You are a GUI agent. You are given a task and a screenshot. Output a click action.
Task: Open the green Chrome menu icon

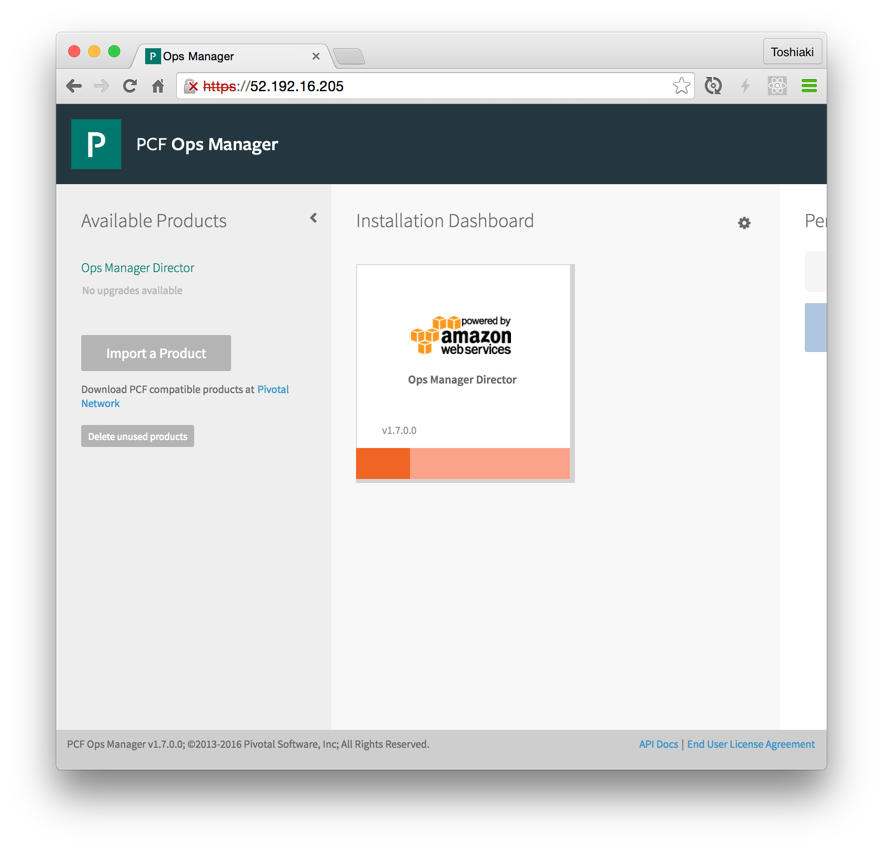(x=809, y=86)
